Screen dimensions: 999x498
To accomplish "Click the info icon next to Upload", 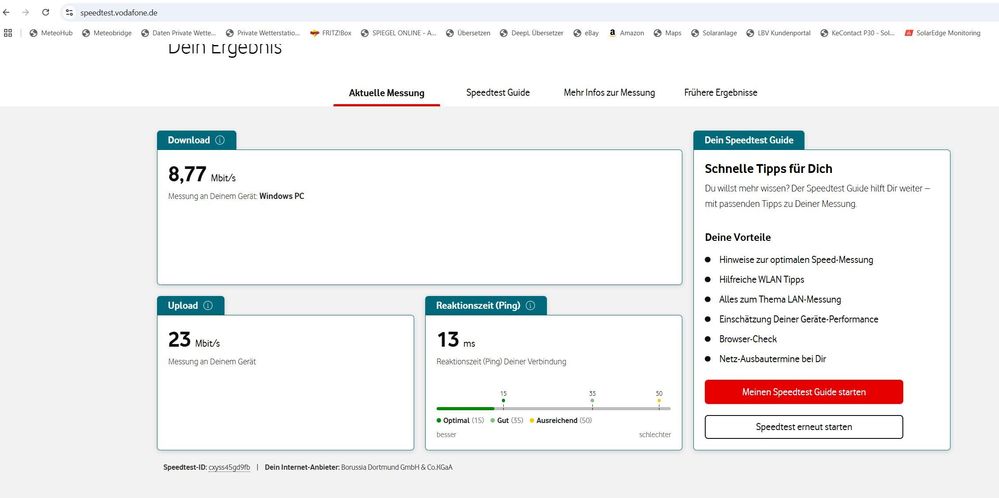I will pos(208,306).
